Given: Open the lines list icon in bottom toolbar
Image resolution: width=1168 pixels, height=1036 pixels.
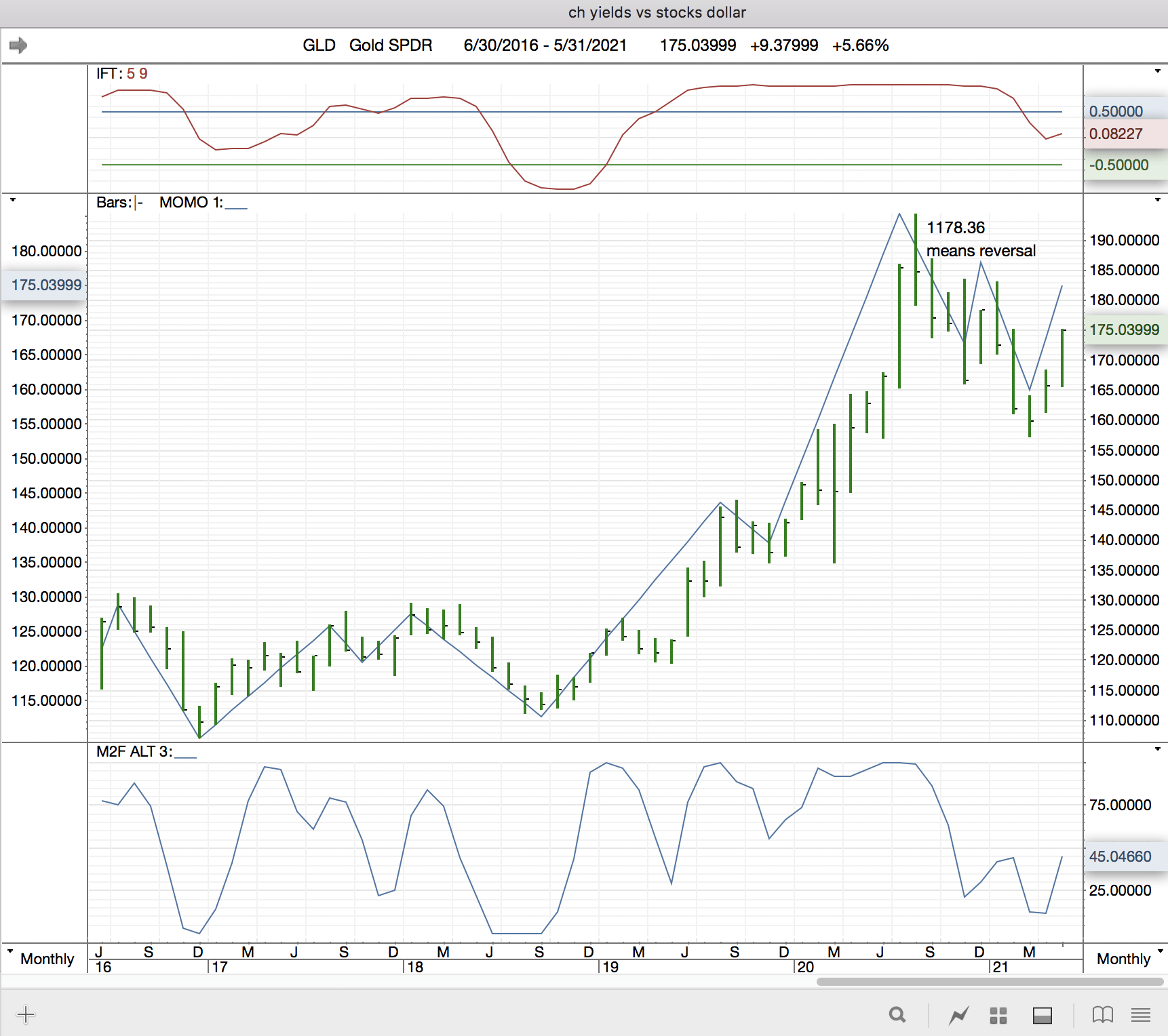Looking at the screenshot, I should coord(1141,1015).
